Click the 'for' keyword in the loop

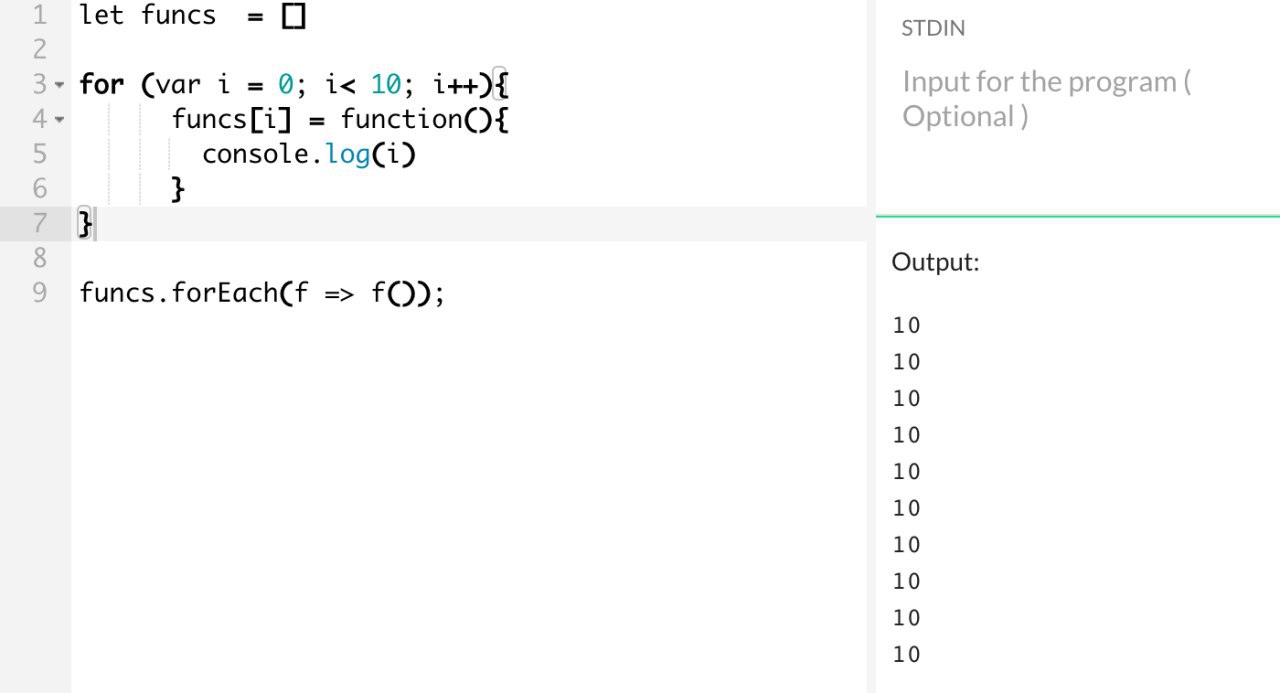click(101, 85)
